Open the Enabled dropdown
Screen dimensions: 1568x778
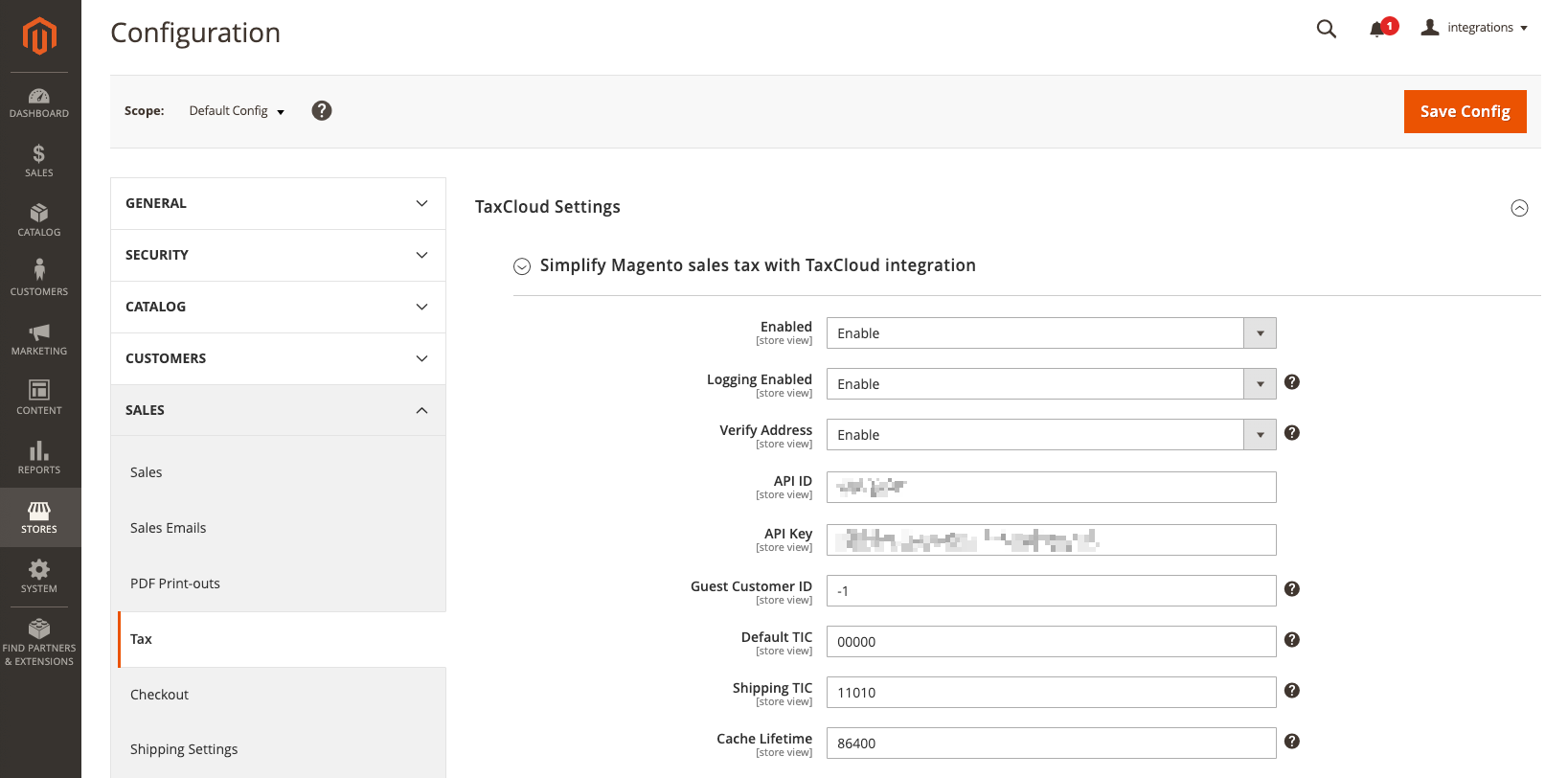point(1051,333)
